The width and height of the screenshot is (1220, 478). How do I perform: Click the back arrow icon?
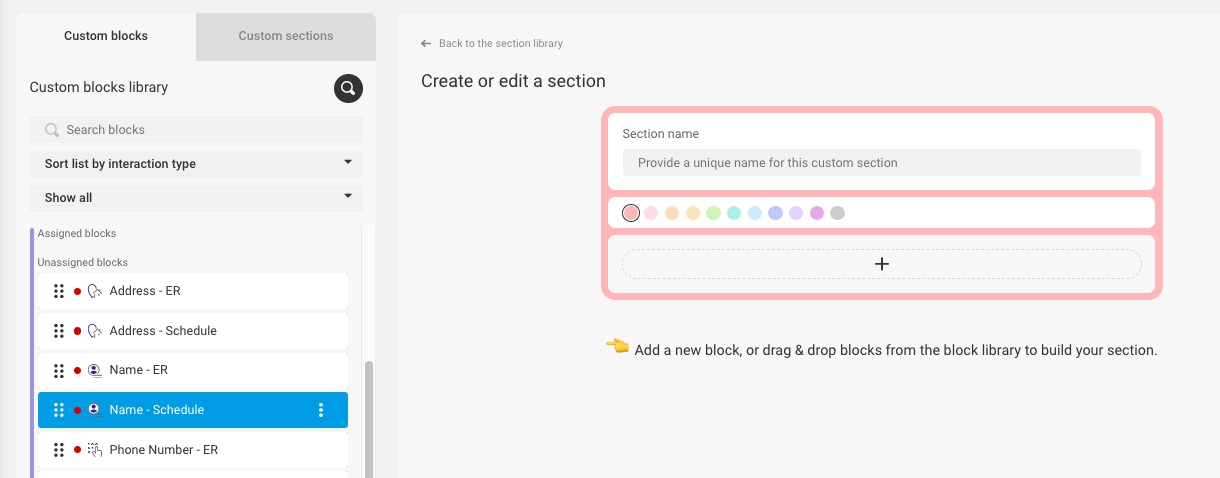click(x=426, y=44)
